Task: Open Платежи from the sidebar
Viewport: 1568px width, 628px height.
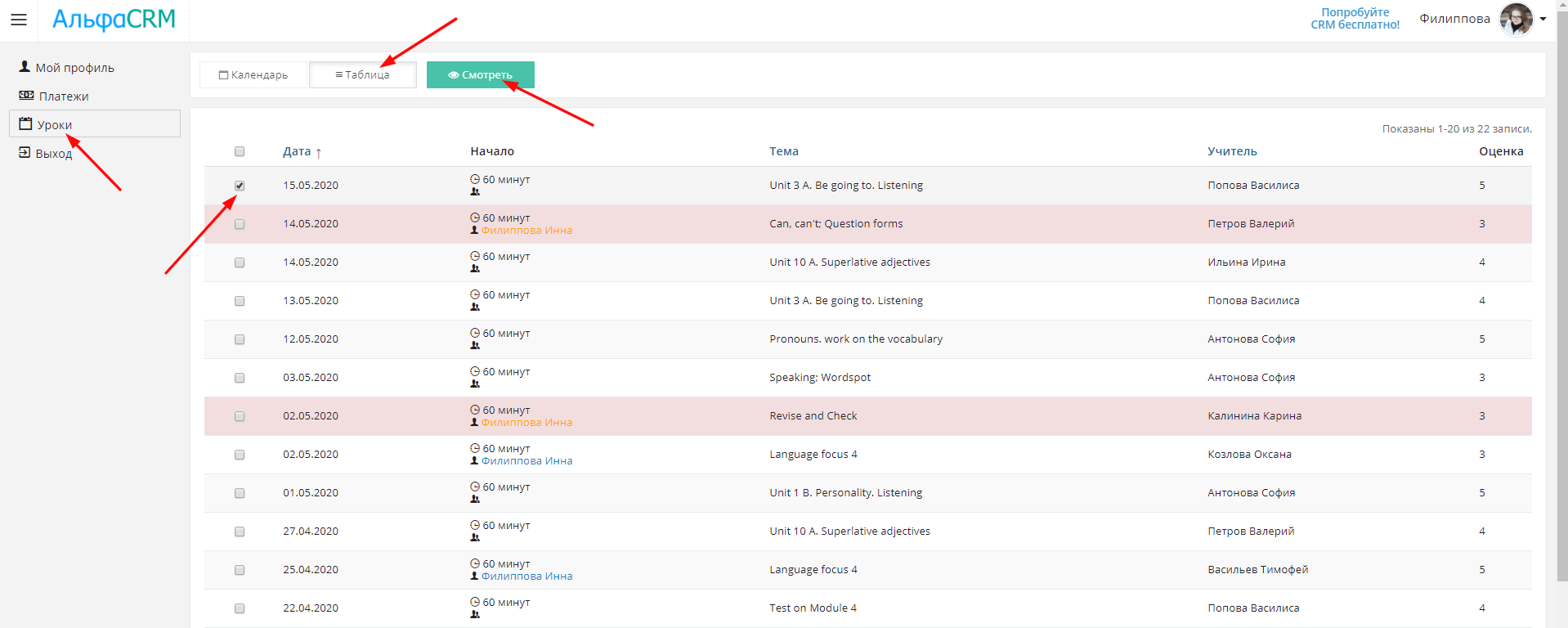Action: [x=63, y=96]
